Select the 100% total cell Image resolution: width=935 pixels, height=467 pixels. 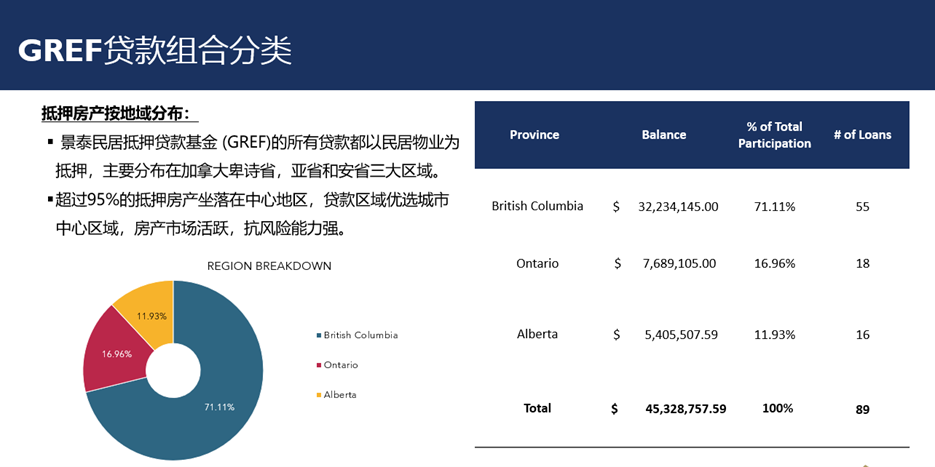pos(778,409)
